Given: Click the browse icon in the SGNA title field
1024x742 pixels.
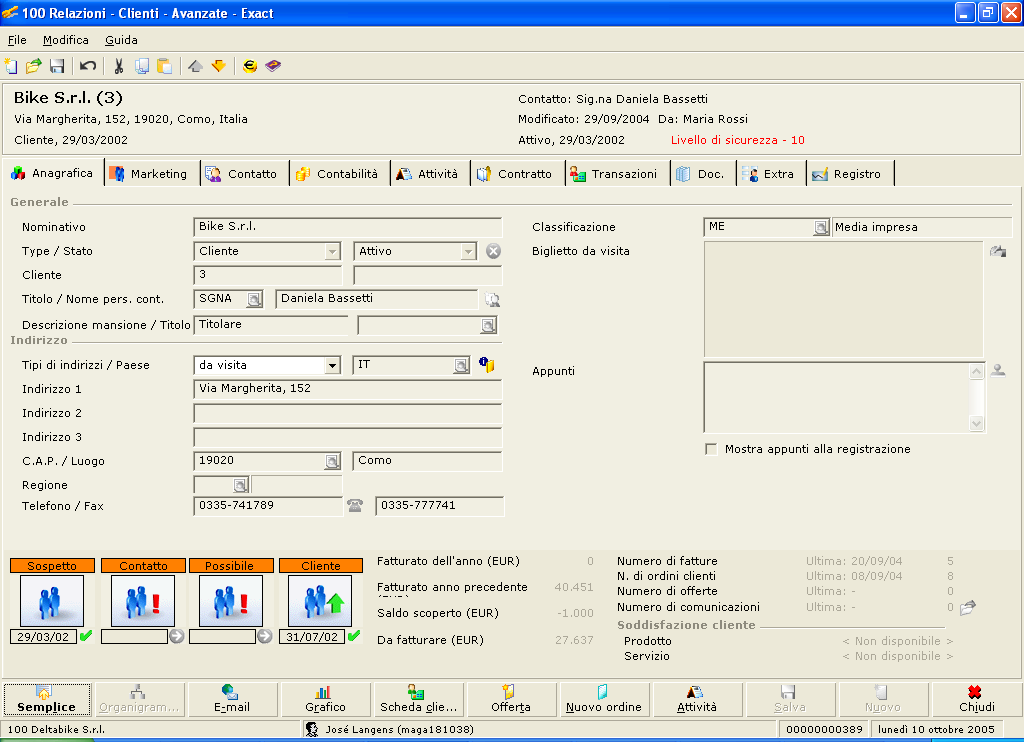Looking at the screenshot, I should 254,299.
